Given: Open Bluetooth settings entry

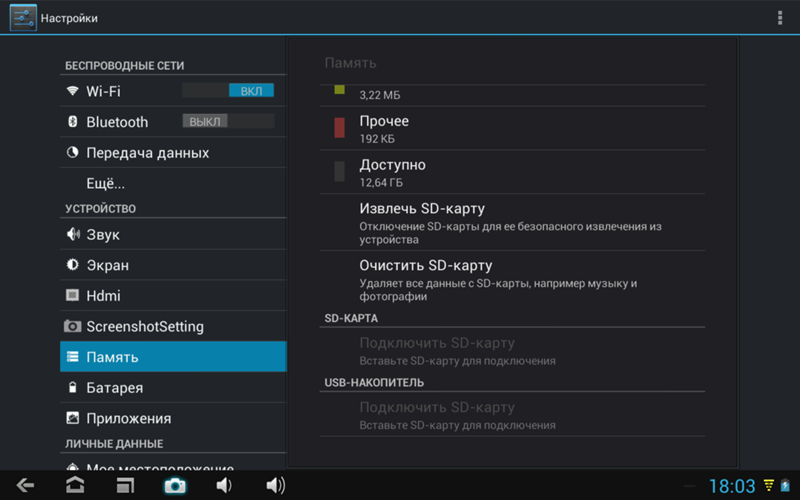Looking at the screenshot, I should coord(173,121).
